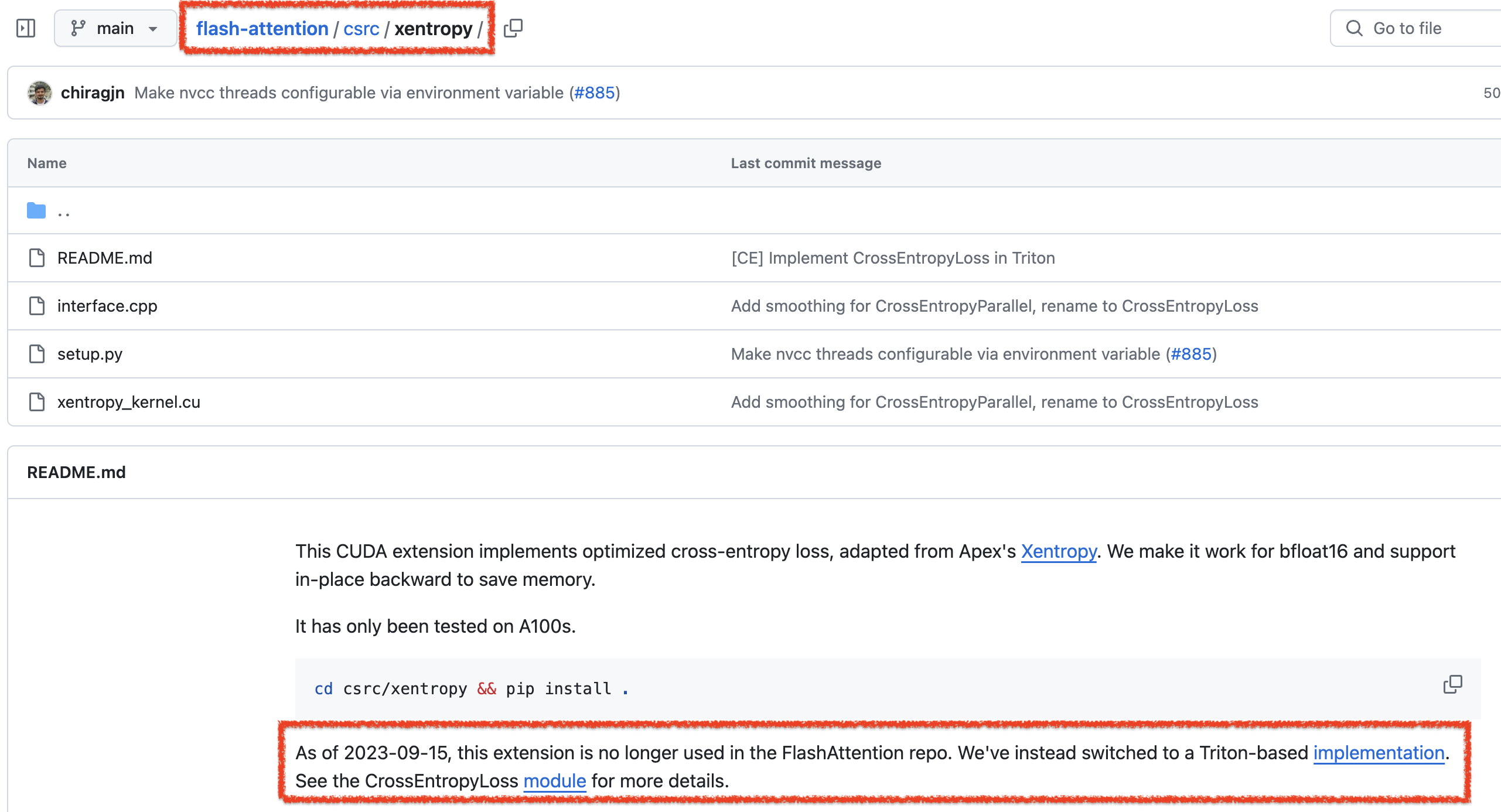Viewport: 1501px width, 812px height.
Task: Open the xentropy_kernel.cu file
Action: [x=129, y=402]
